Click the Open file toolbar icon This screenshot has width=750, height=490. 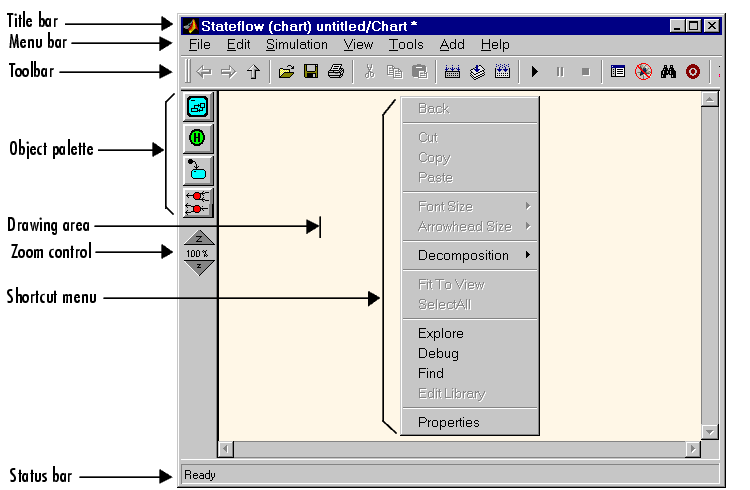point(287,72)
